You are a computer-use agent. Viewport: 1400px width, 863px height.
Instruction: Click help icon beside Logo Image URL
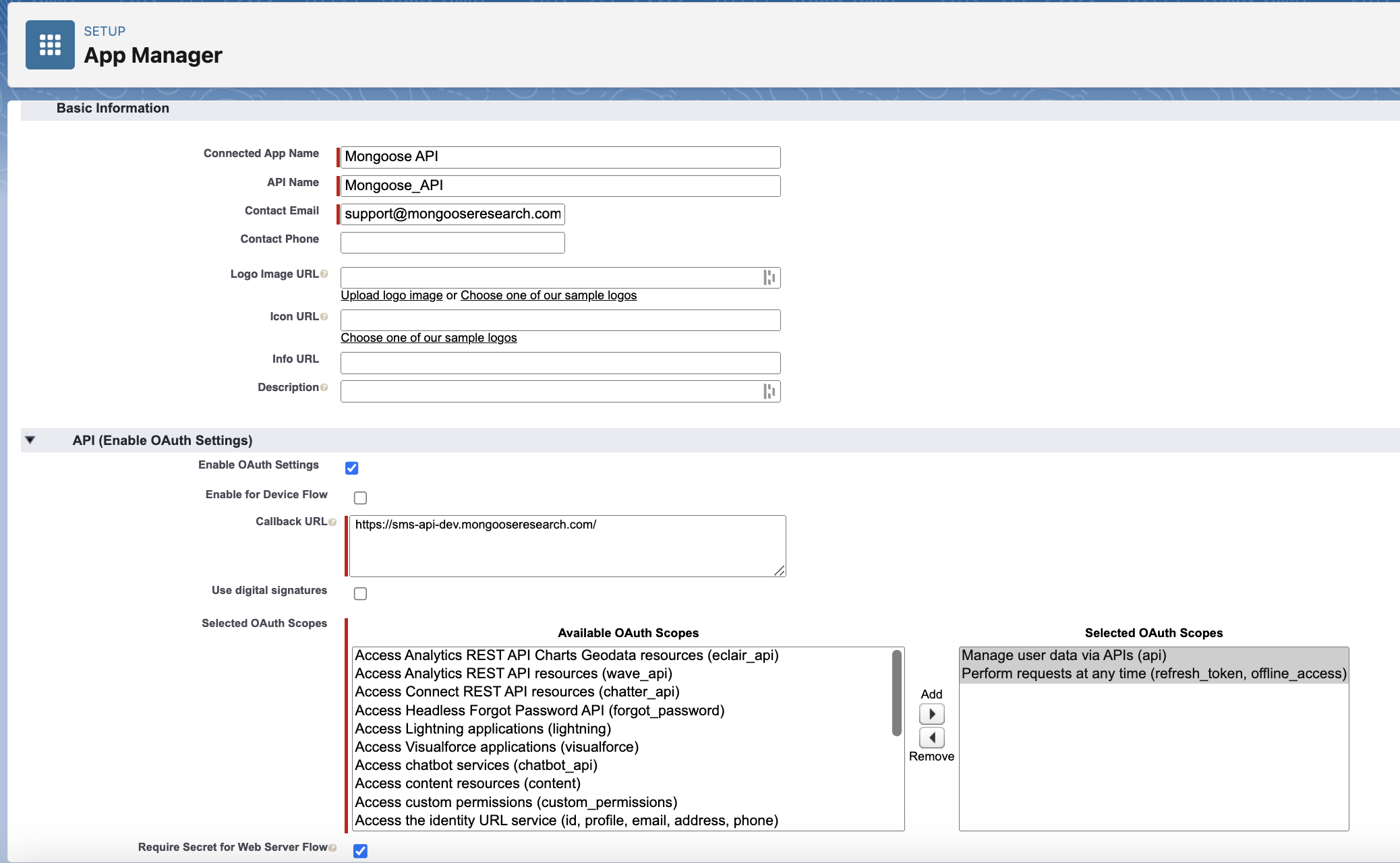click(324, 274)
